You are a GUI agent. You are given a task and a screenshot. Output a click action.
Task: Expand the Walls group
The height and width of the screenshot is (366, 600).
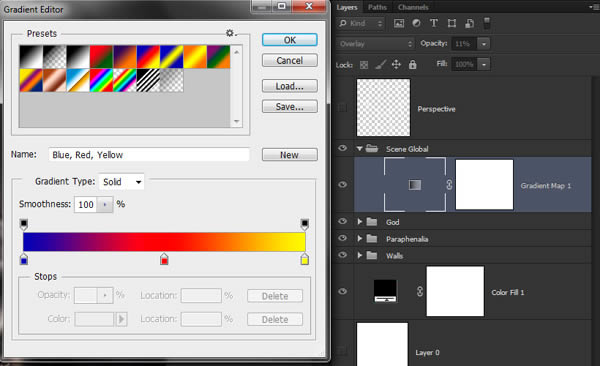click(x=359, y=255)
